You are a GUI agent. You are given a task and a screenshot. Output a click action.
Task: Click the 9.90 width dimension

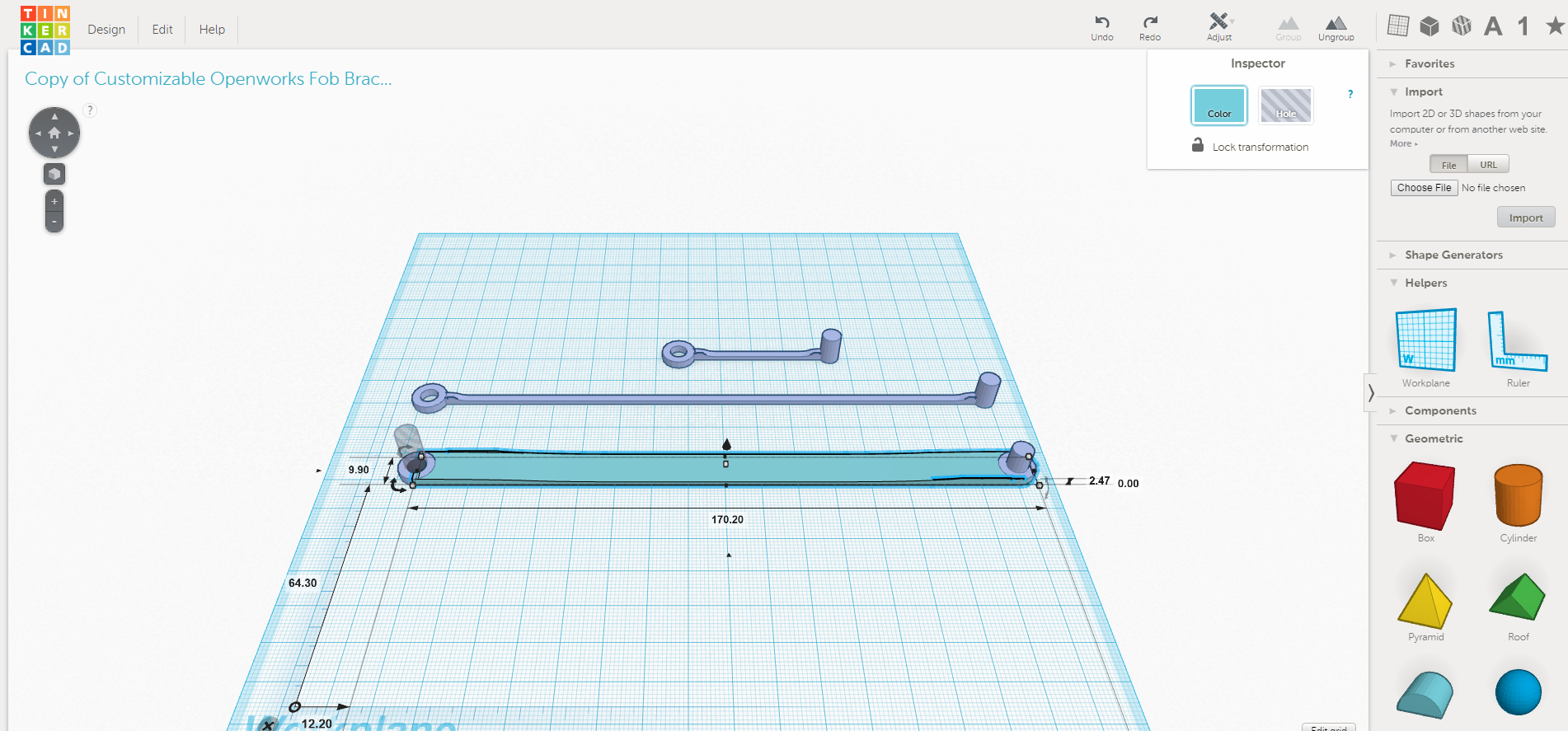point(359,470)
